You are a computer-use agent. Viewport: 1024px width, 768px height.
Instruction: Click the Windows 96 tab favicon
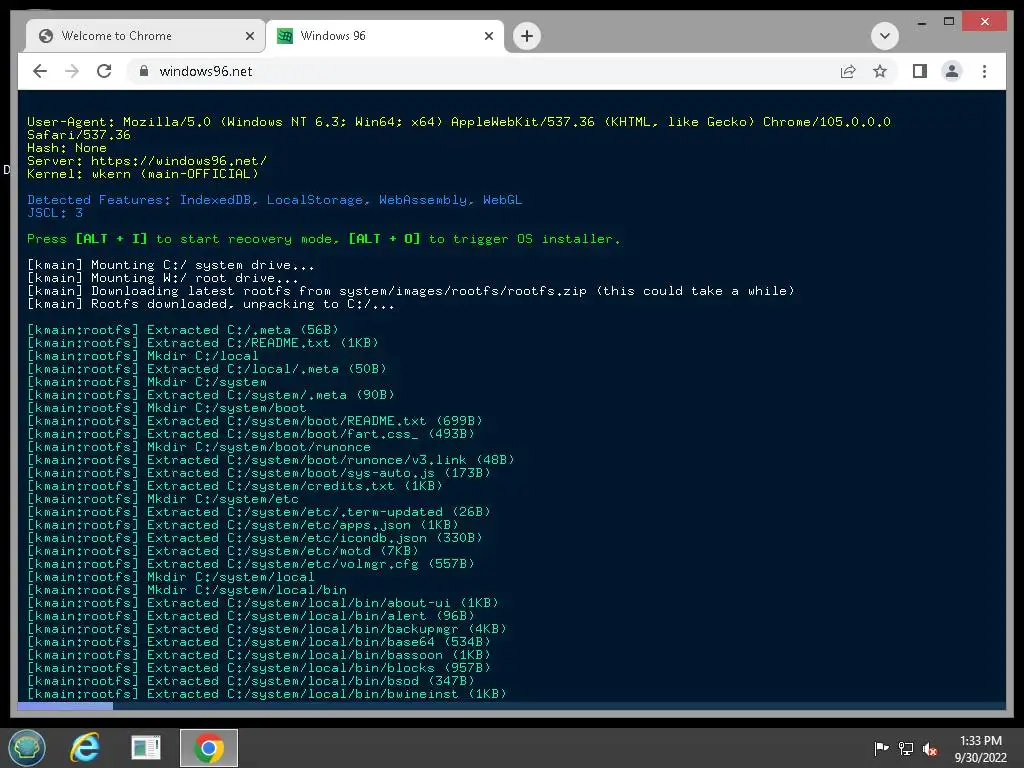[x=285, y=36]
